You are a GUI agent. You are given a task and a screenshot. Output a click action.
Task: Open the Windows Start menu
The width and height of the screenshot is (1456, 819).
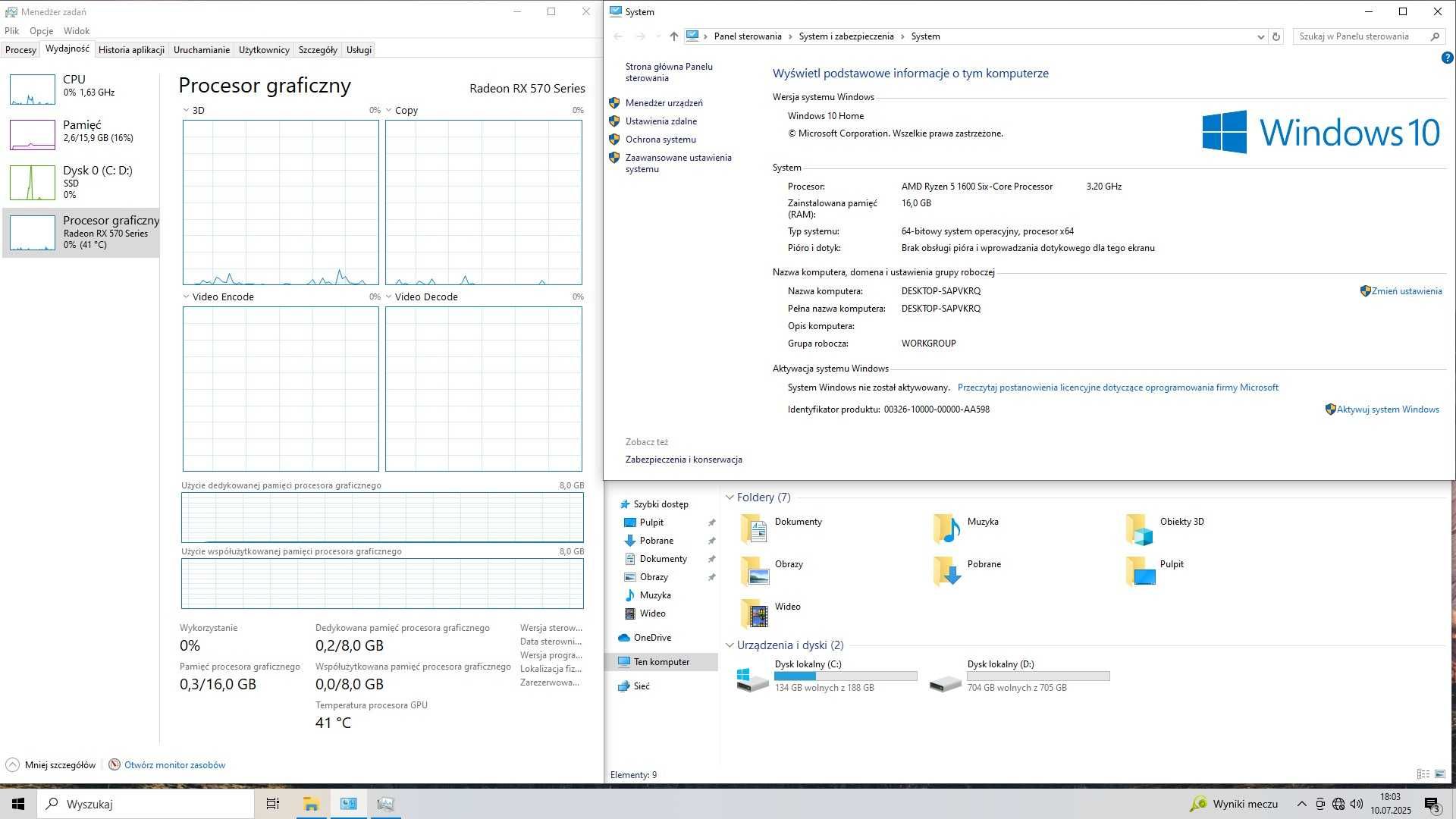pos(18,804)
